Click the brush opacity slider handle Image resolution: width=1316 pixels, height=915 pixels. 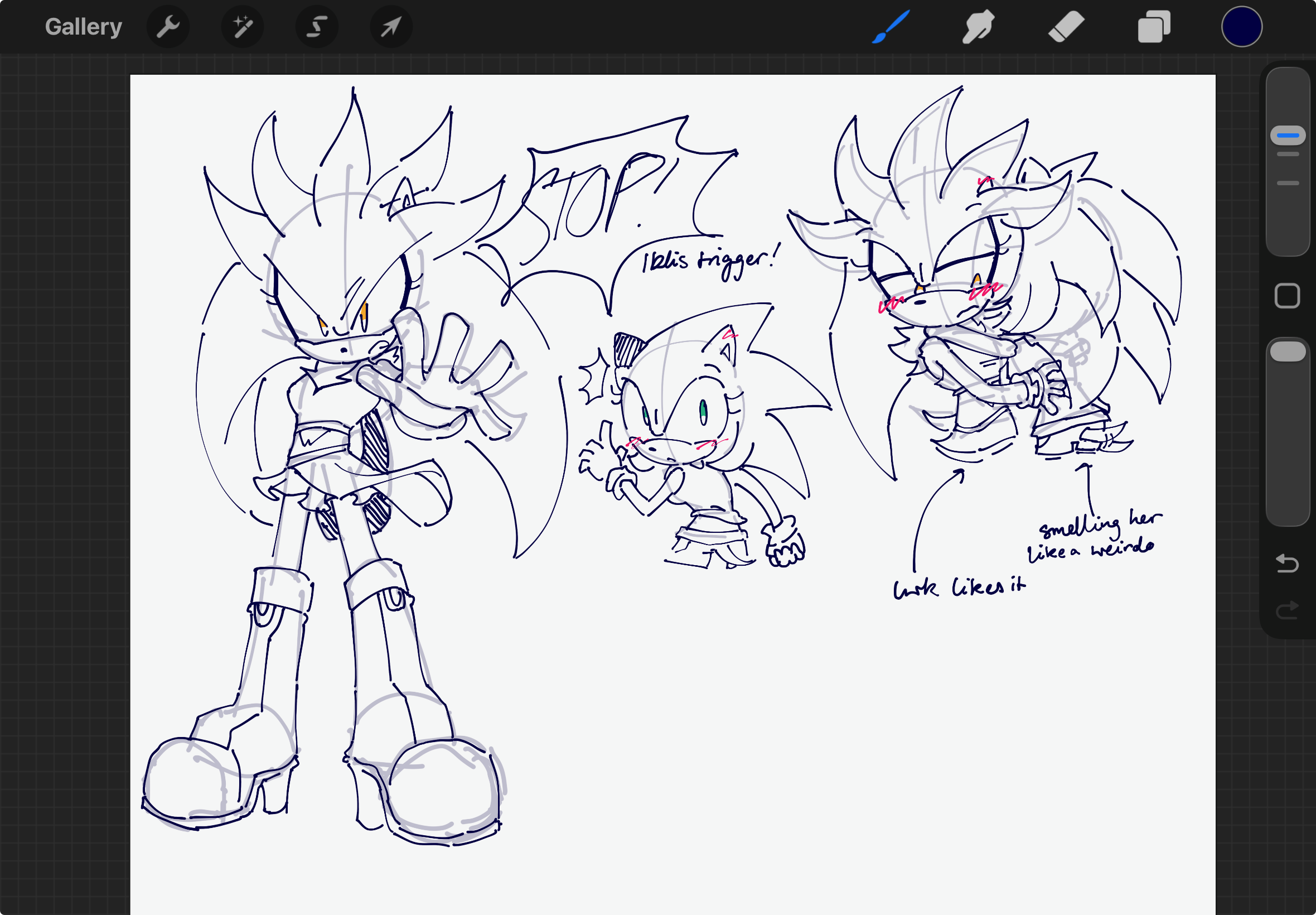click(x=1288, y=351)
